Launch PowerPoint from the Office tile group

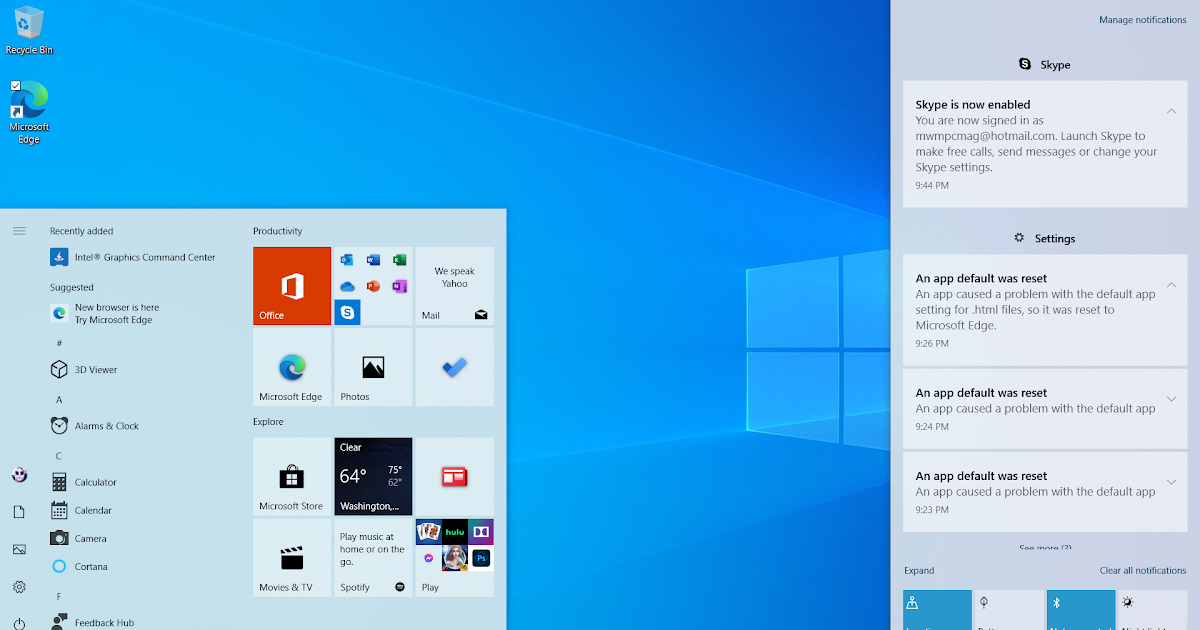tap(373, 286)
